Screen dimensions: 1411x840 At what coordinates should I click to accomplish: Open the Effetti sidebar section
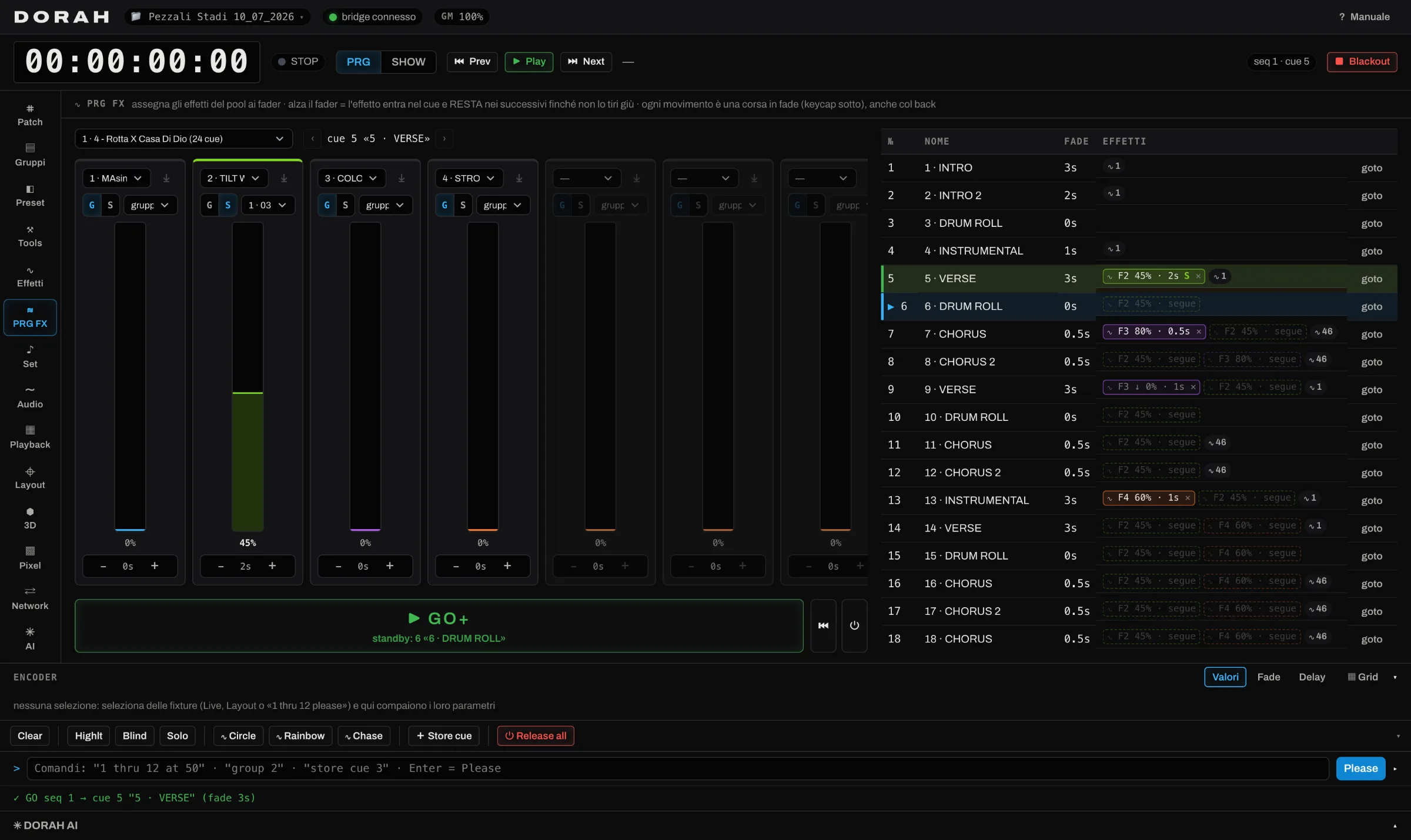(30, 276)
